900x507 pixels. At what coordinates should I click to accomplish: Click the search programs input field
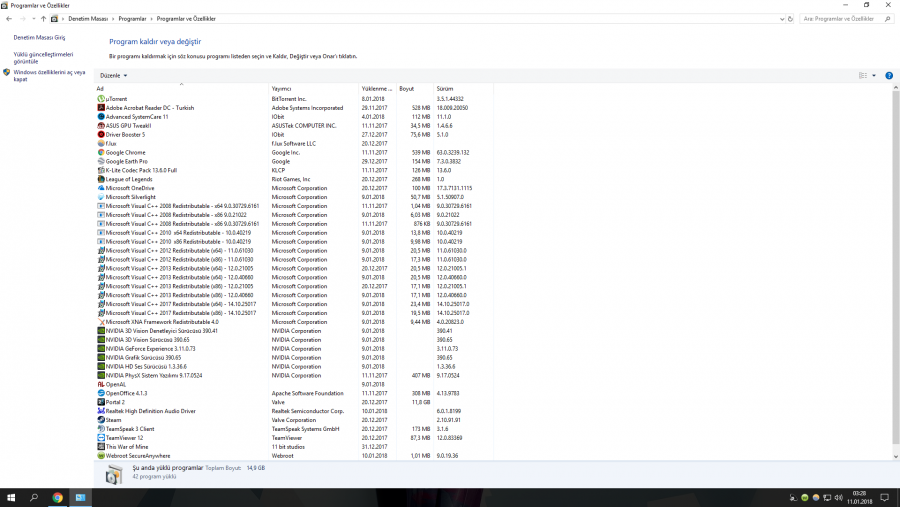pyautogui.click(x=847, y=19)
